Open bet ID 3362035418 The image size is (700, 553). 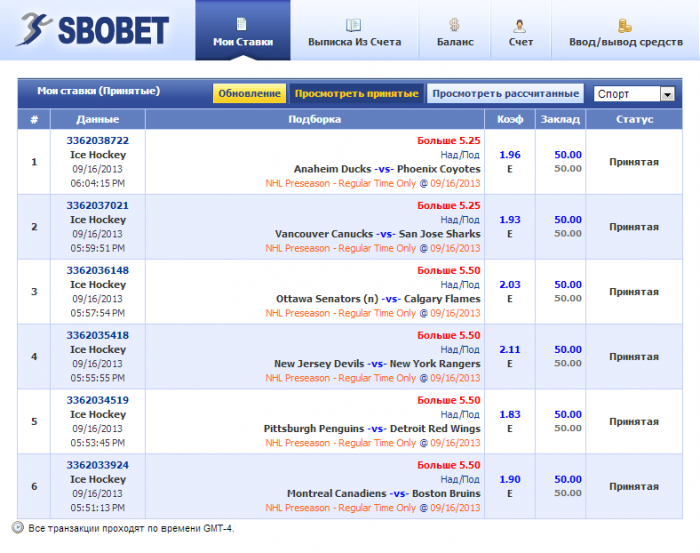pyautogui.click(x=98, y=335)
